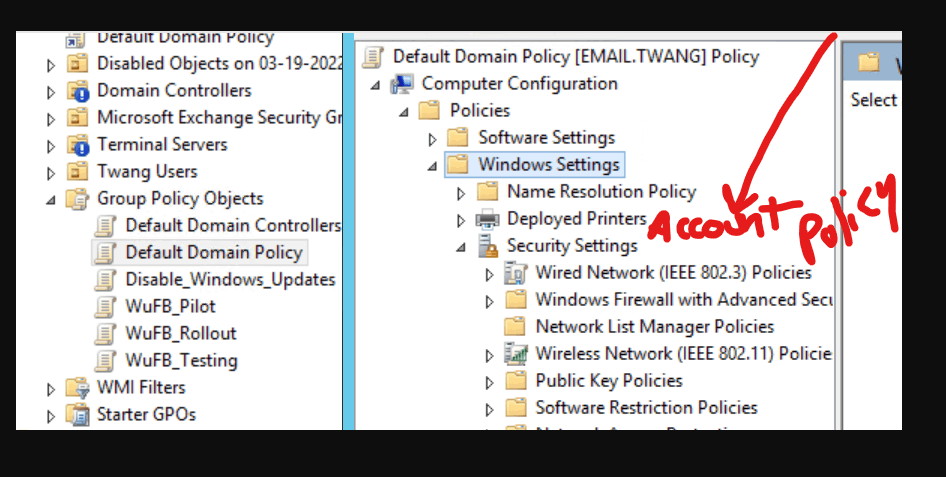Click the Wireless Network policies icon

pyautogui.click(x=516, y=354)
